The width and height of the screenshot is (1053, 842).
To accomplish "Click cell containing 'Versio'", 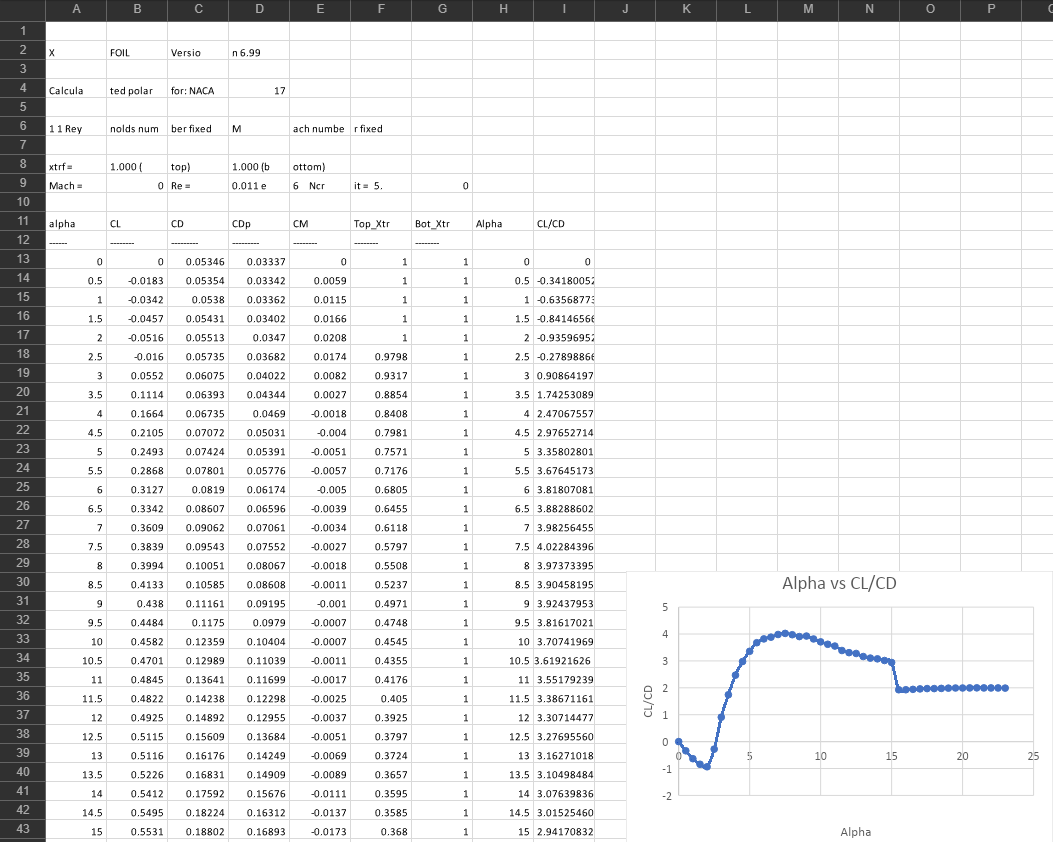I will 198,52.
